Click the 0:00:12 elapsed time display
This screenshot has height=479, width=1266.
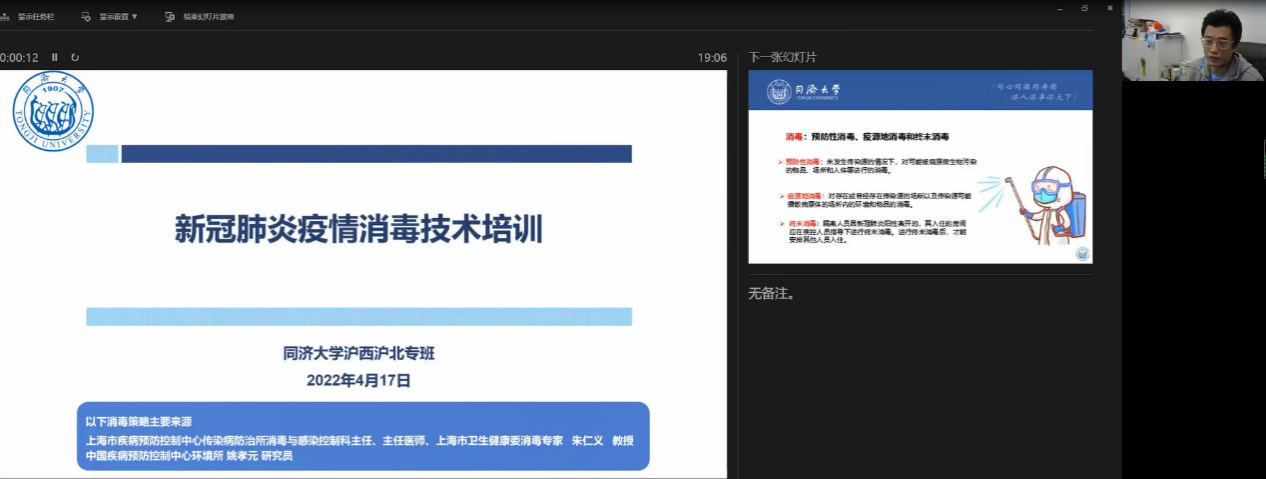(x=20, y=57)
